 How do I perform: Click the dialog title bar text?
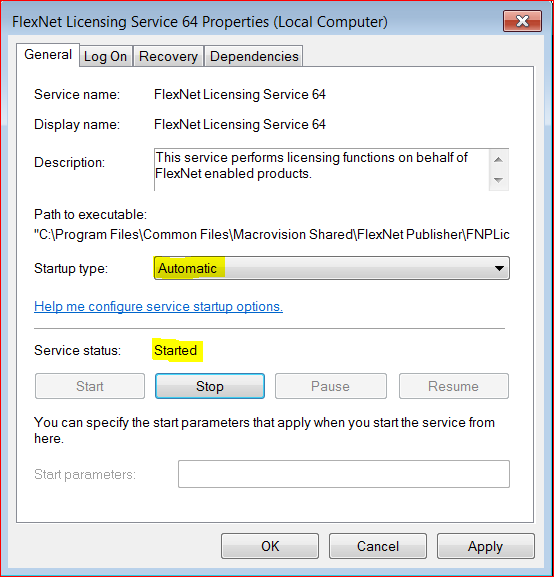point(200,22)
